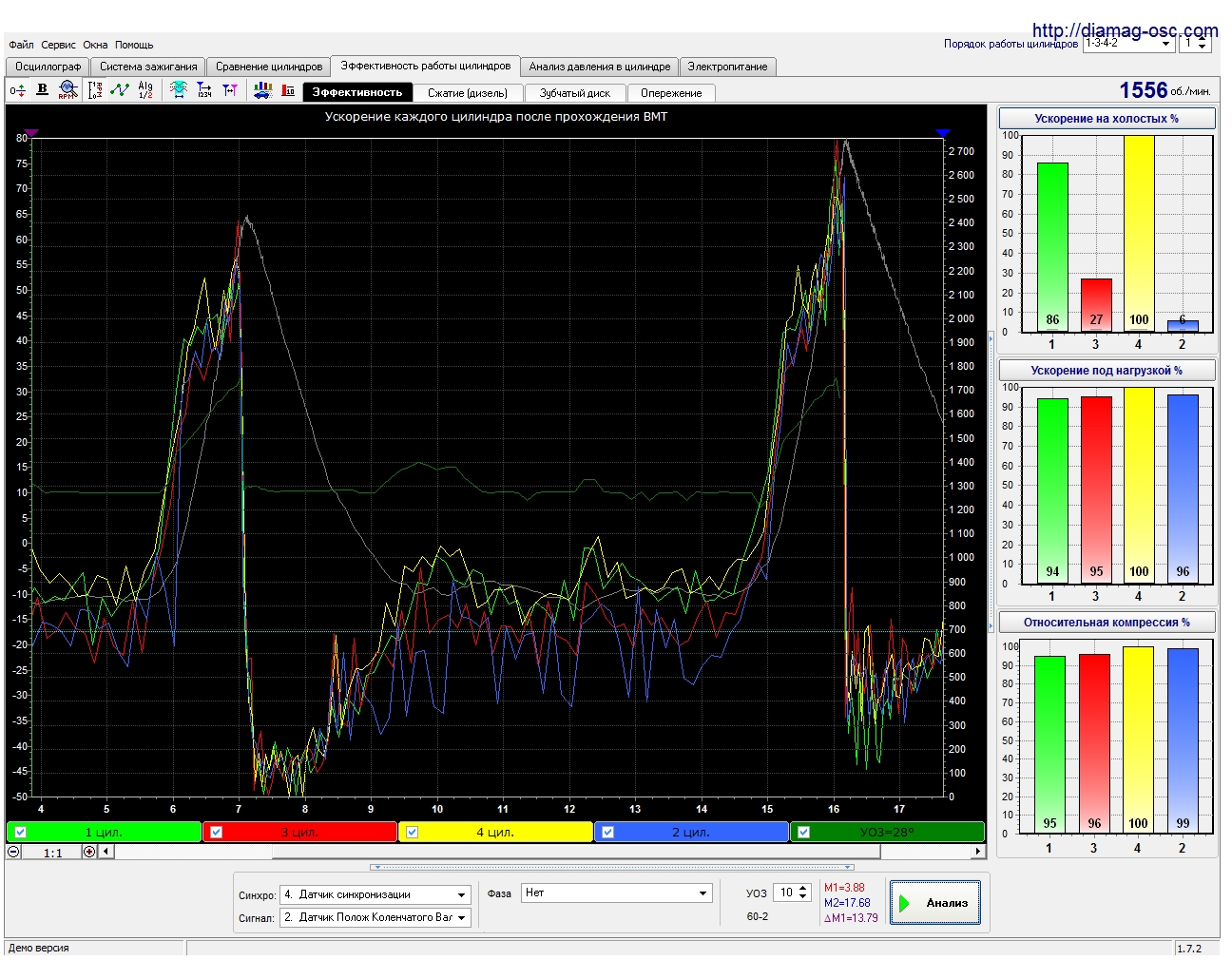This screenshot has height=960, width=1232.
Task: Increase the УОЗ stepper value
Action: pyautogui.click(x=803, y=889)
